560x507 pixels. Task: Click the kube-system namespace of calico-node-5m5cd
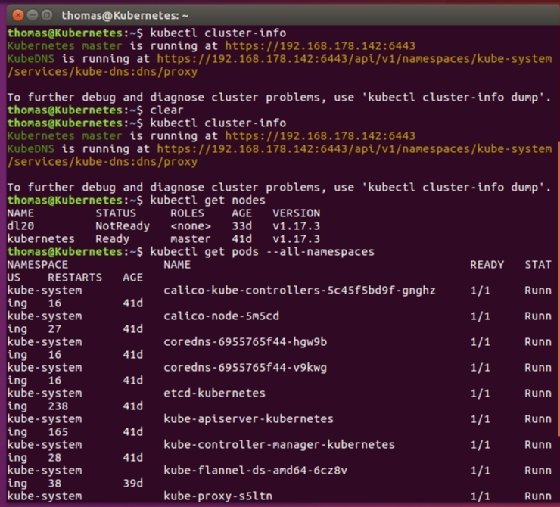45,316
